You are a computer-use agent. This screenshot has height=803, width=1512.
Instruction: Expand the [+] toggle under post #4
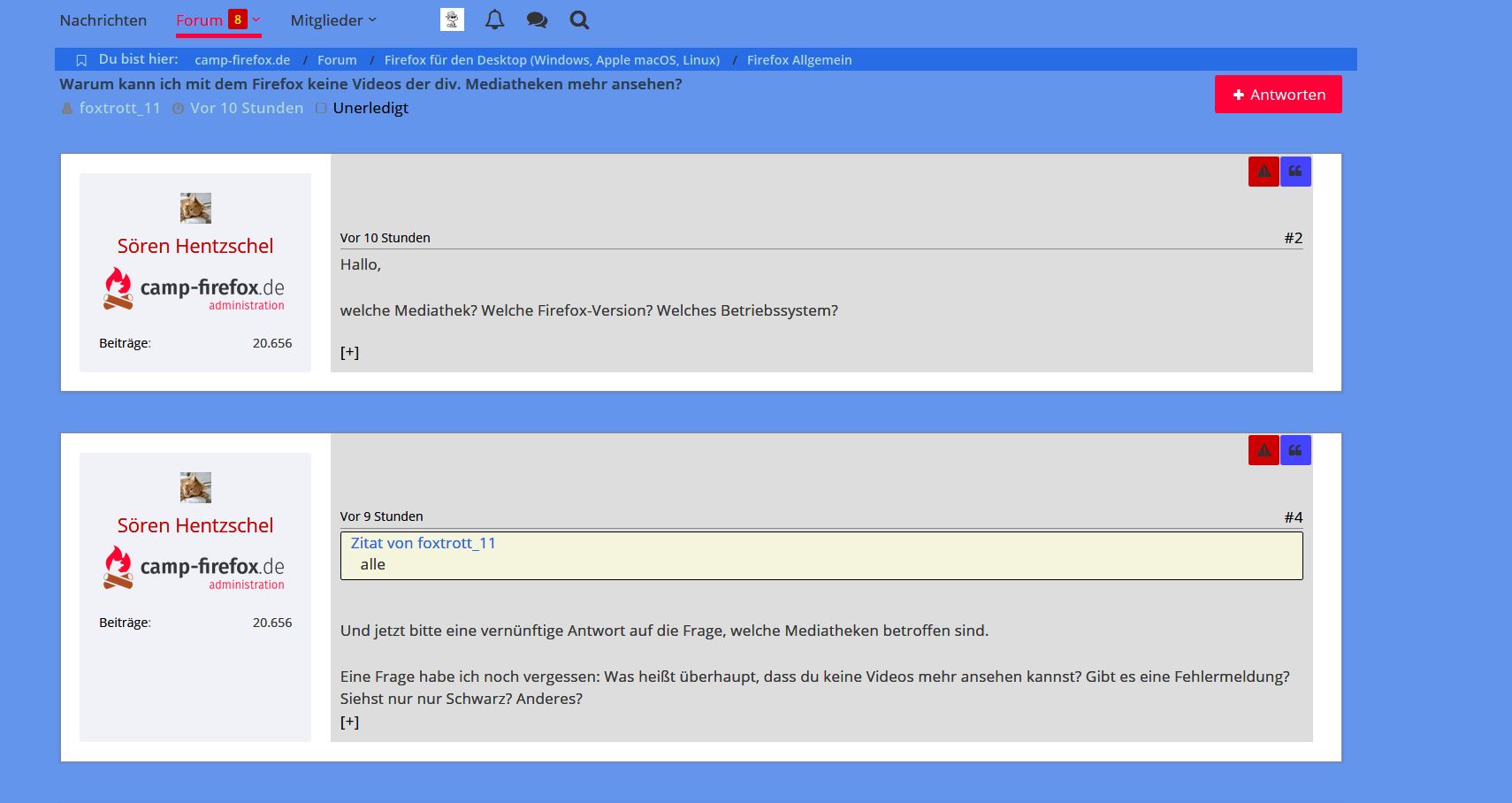[350, 722]
